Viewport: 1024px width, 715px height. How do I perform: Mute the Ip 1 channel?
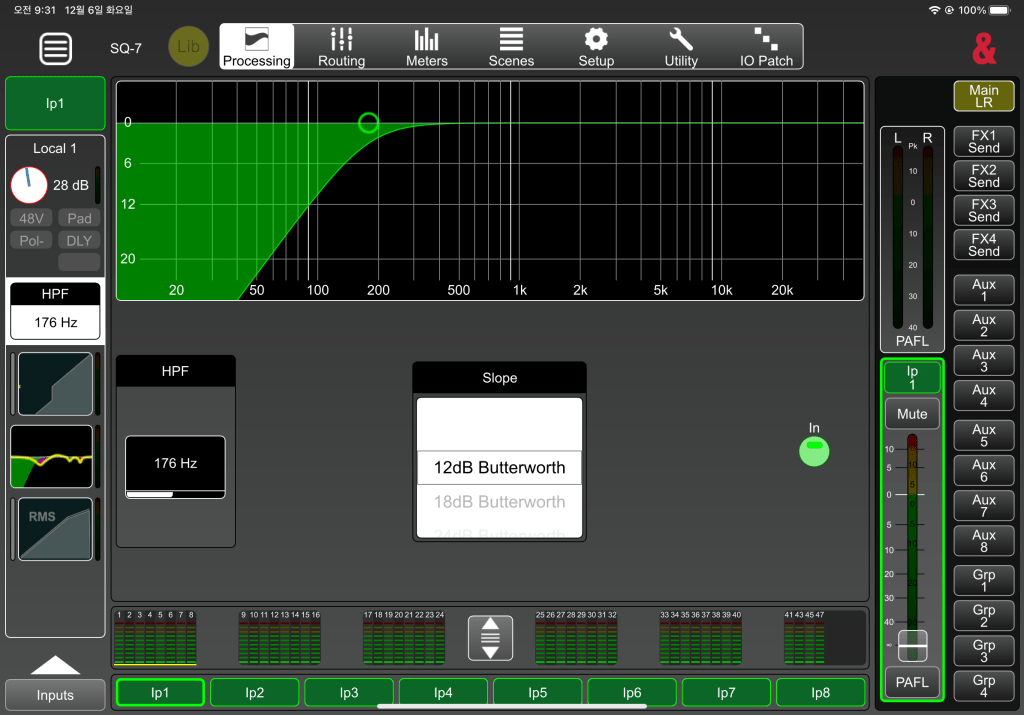(x=911, y=414)
